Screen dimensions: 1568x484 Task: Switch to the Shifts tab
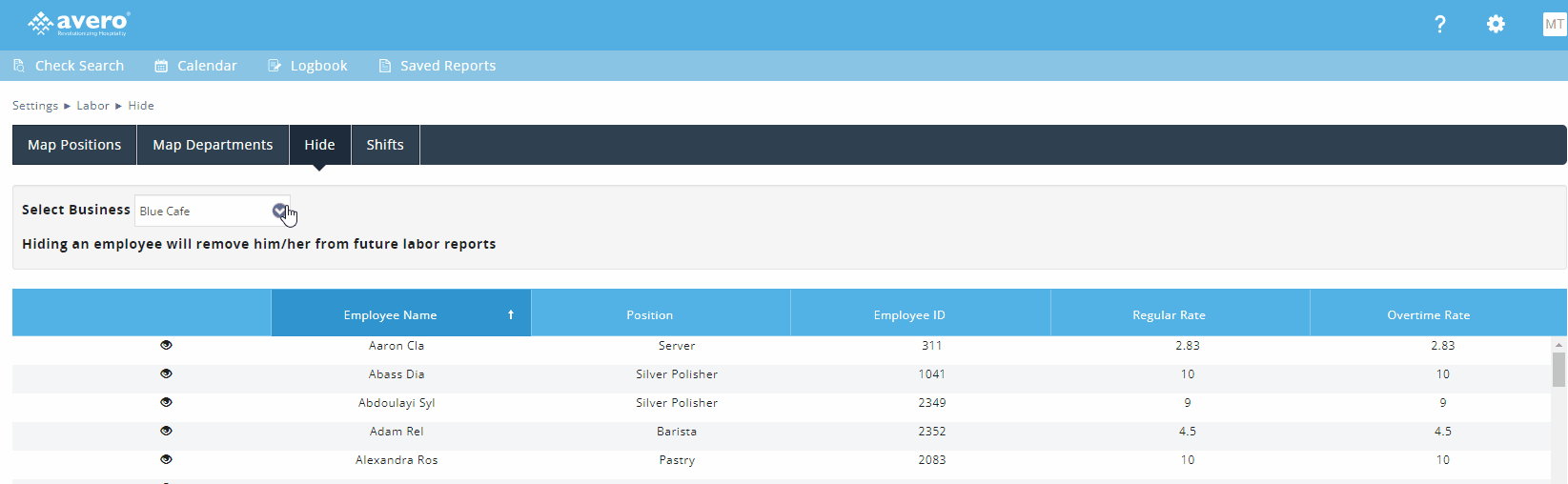pyautogui.click(x=385, y=145)
